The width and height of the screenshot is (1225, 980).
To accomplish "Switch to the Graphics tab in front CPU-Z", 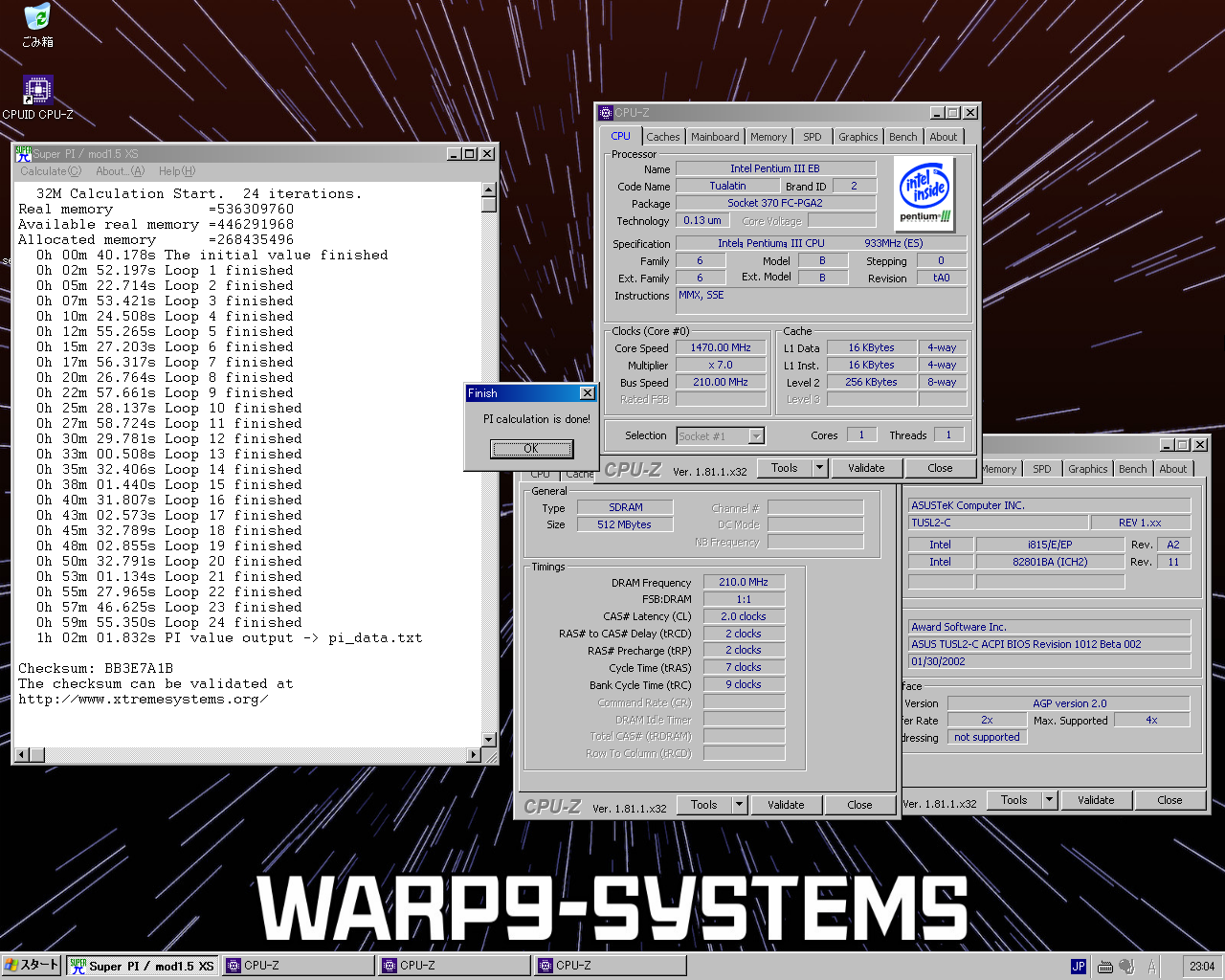I will click(x=857, y=137).
